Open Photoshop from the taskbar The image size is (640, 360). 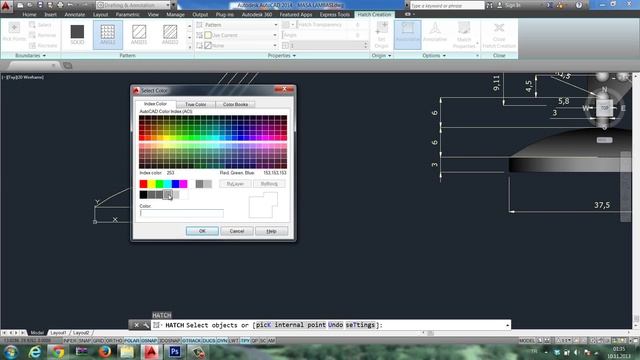click(x=175, y=351)
